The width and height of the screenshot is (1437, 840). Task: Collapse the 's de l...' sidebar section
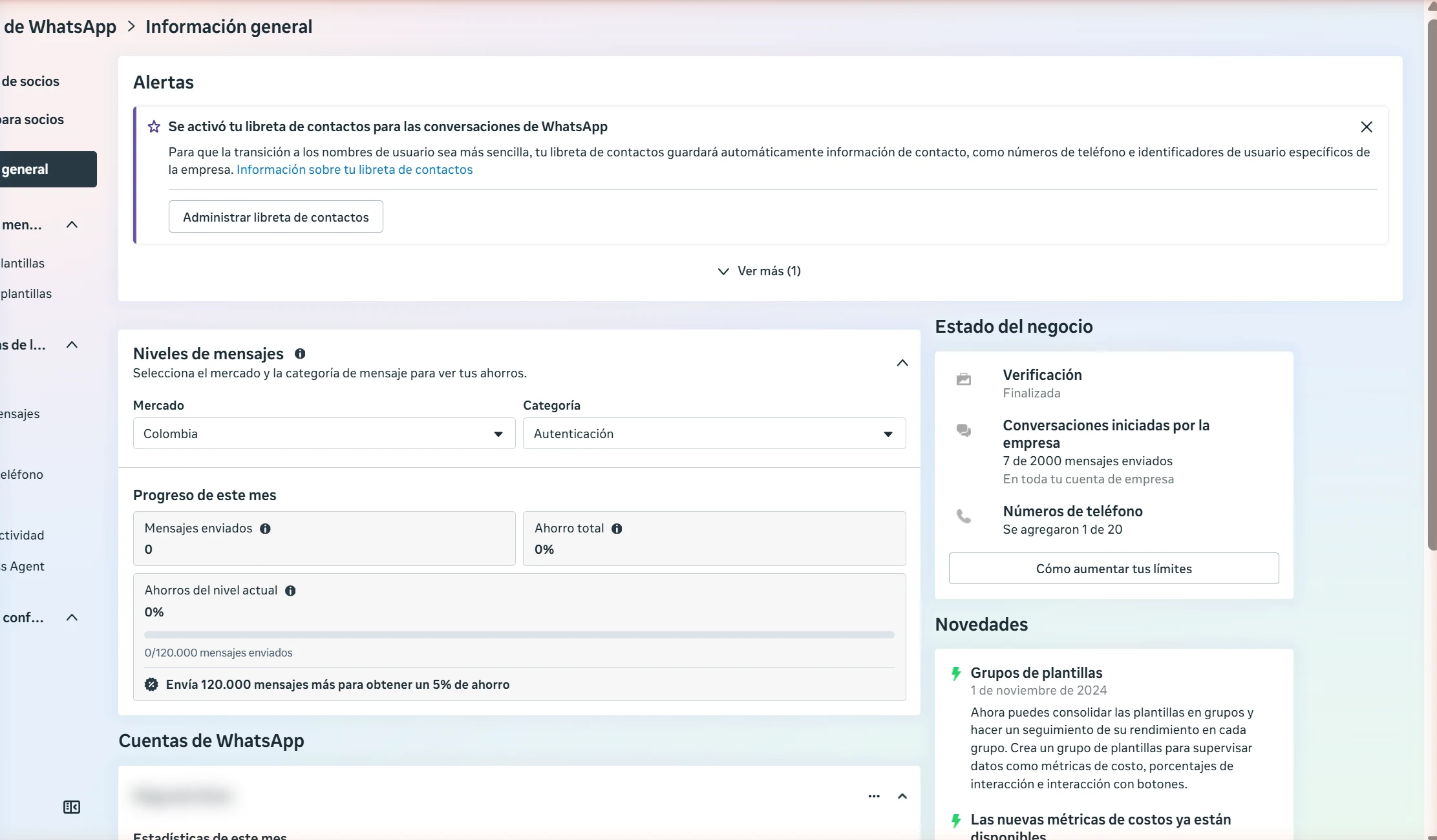(72, 345)
